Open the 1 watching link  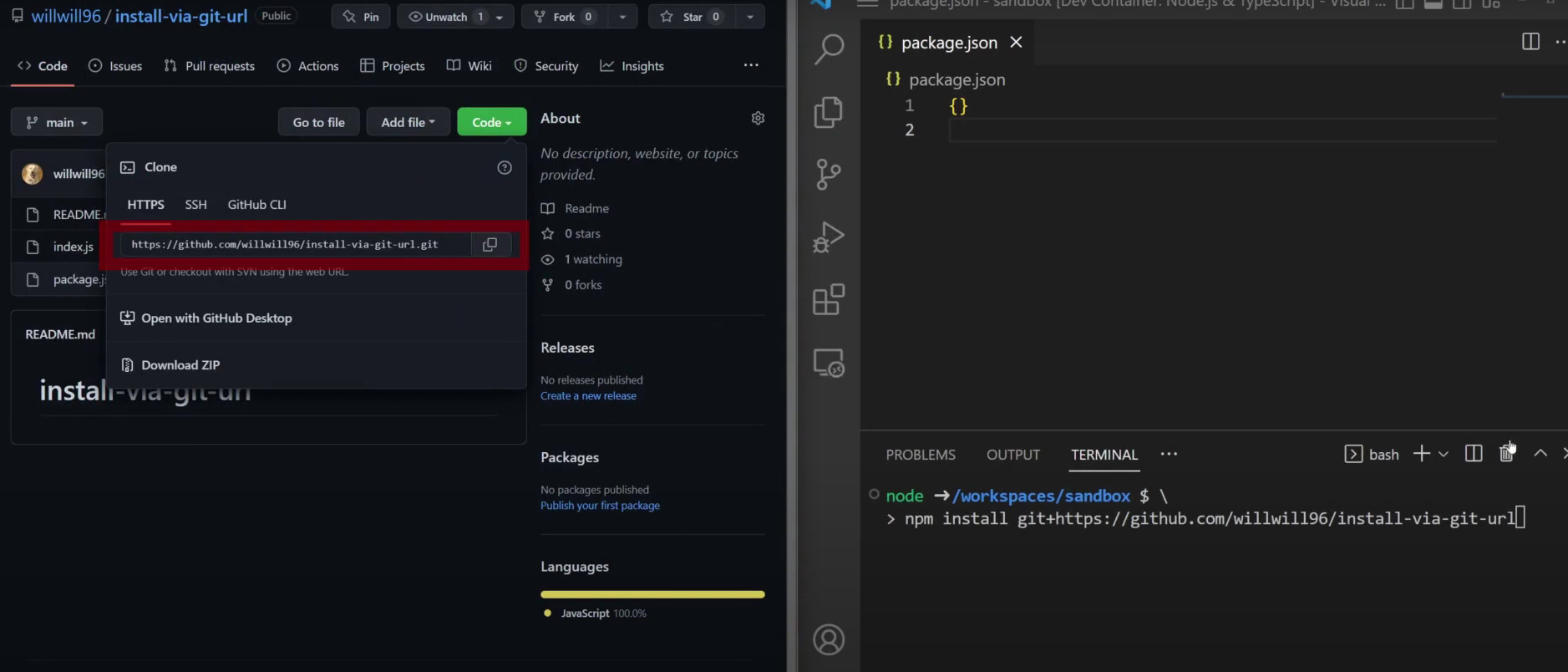(x=582, y=260)
